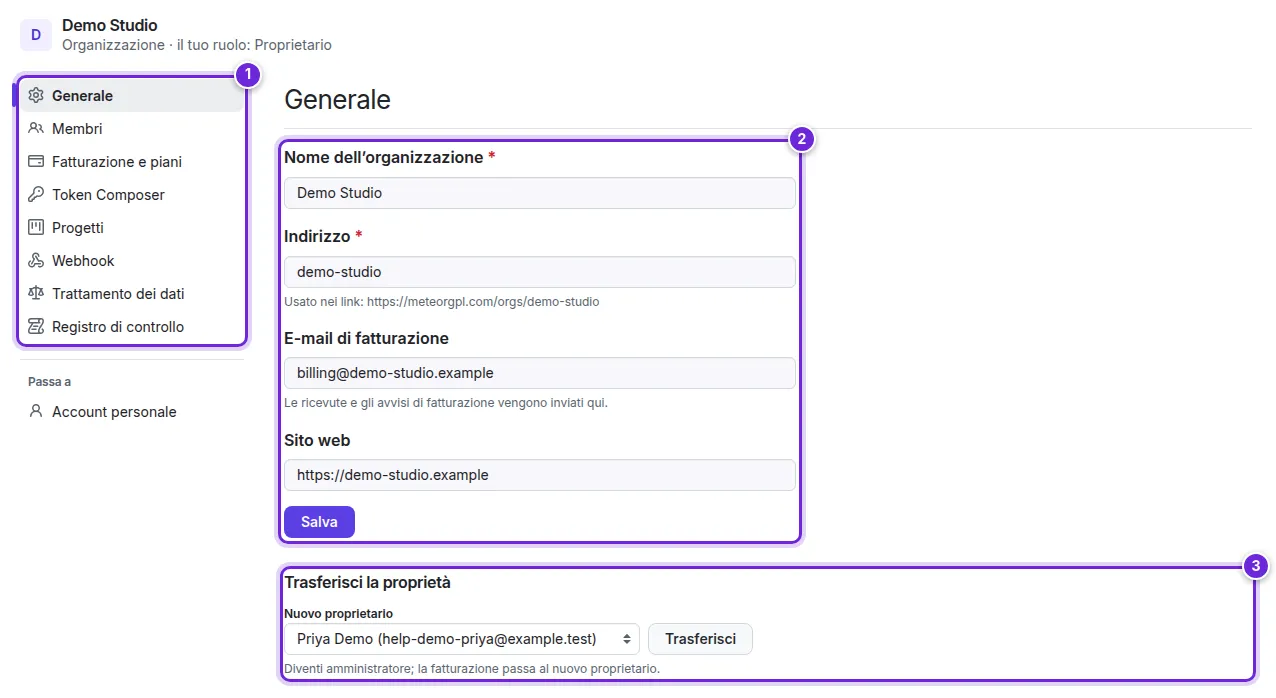
Task: Click the Registro di controllo log icon
Action: [36, 327]
